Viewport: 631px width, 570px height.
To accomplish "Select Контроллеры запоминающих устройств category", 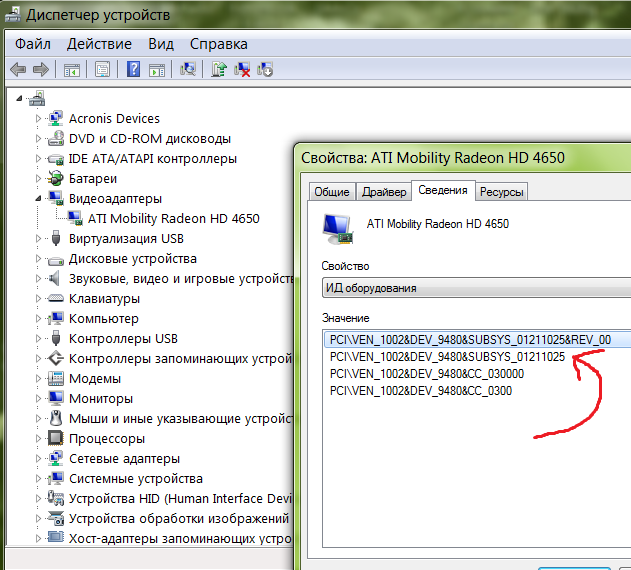I will [180, 358].
